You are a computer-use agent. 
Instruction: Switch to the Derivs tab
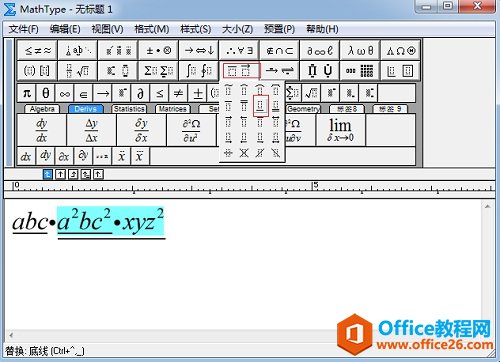coord(86,109)
